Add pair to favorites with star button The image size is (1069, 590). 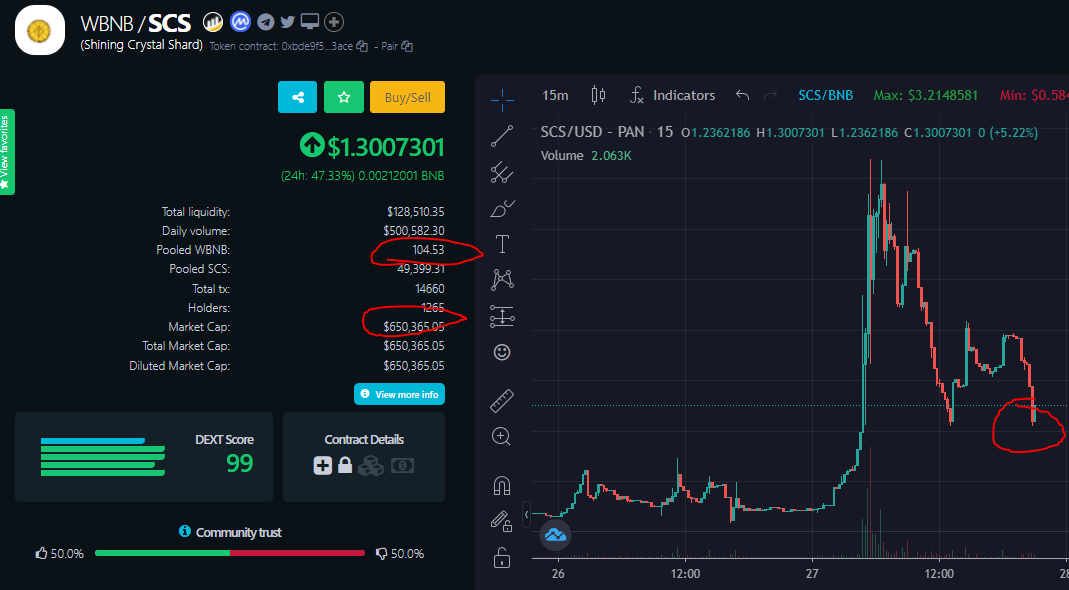[x=344, y=97]
